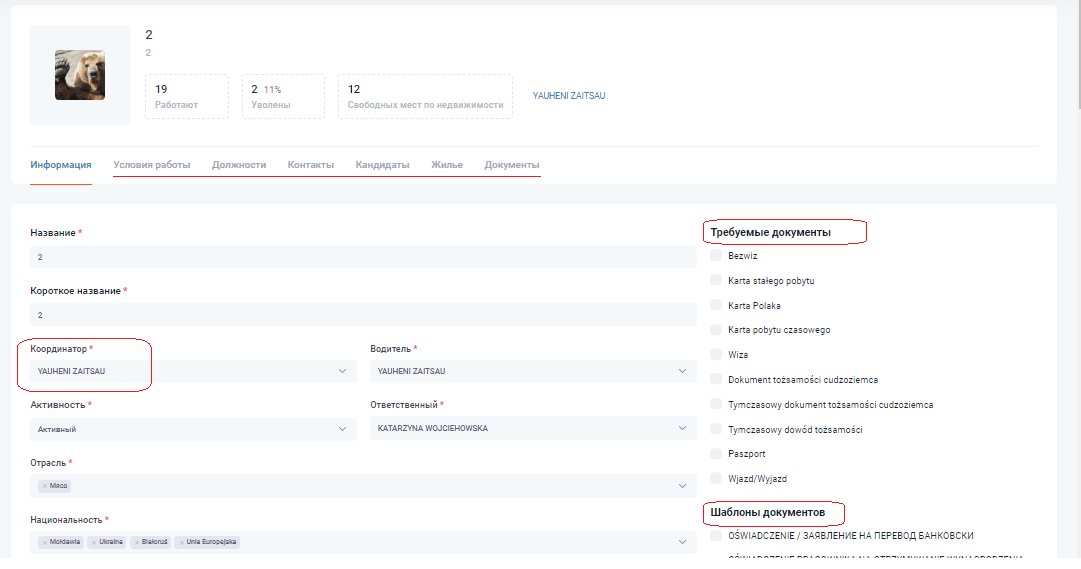1081x569 pixels.
Task: Open the Работают count card
Action: [x=186, y=96]
